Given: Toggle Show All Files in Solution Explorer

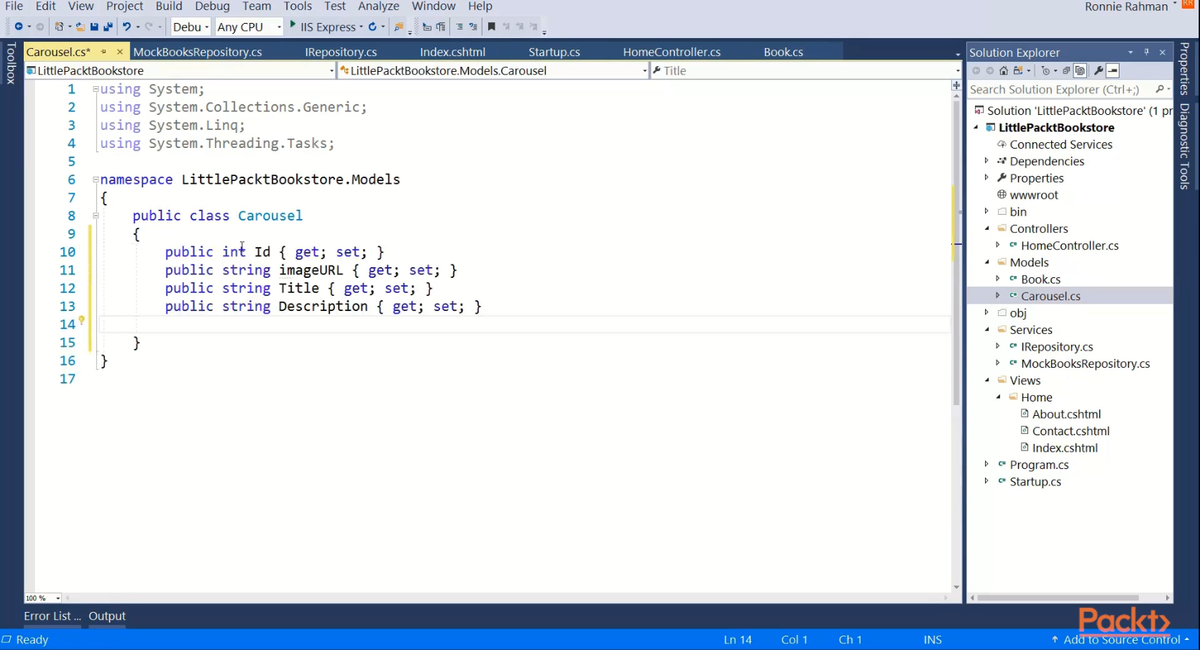Looking at the screenshot, I should (x=1080, y=71).
